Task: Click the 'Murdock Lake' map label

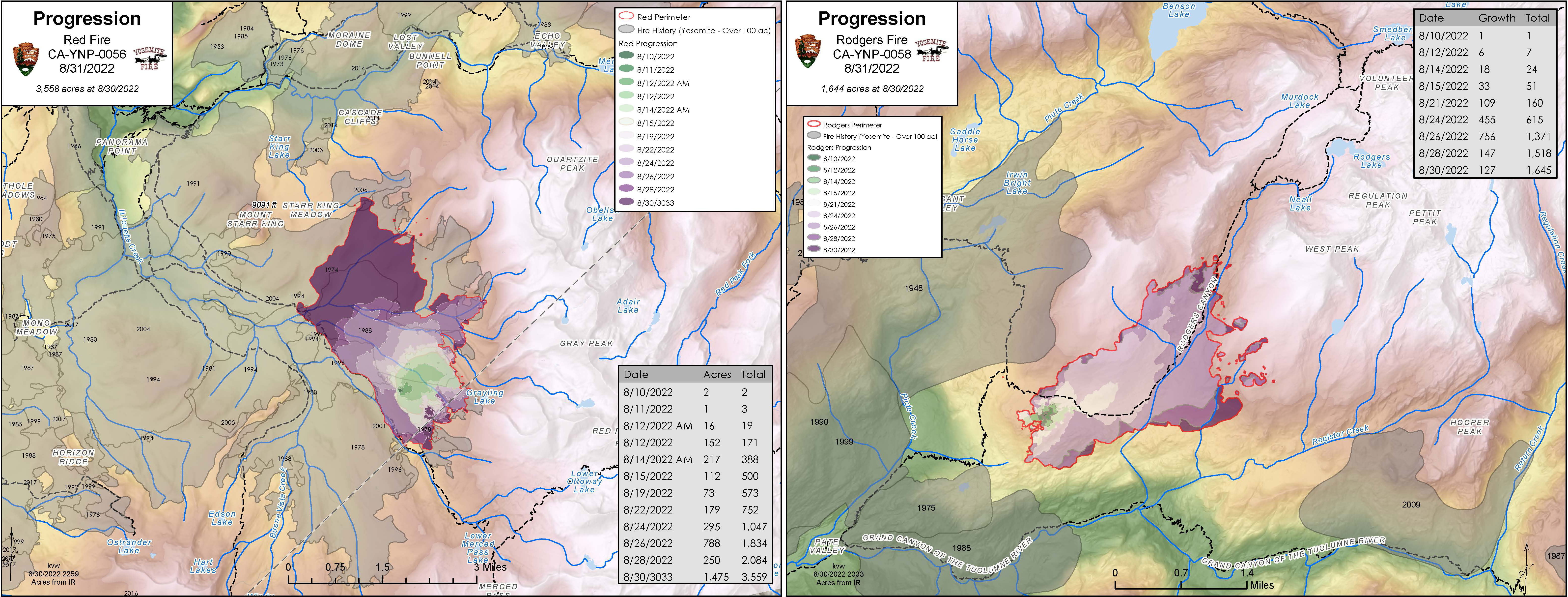Action: 1300,101
